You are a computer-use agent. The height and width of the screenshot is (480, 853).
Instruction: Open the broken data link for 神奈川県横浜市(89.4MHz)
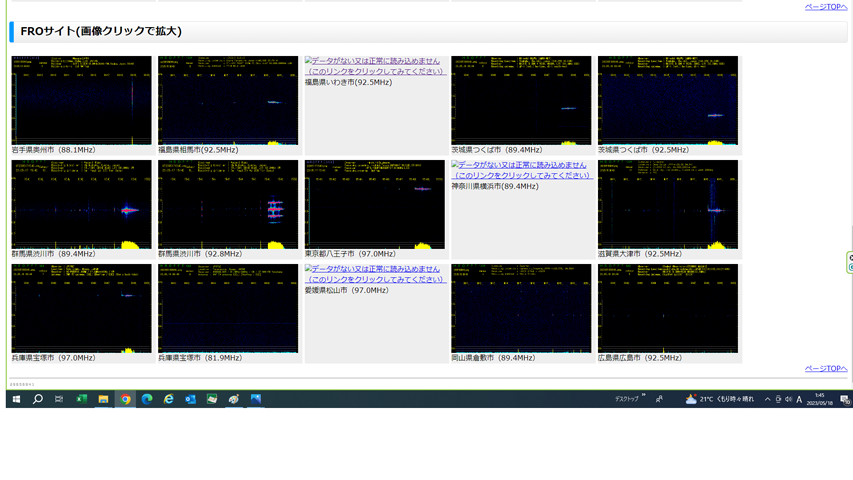[x=522, y=170]
